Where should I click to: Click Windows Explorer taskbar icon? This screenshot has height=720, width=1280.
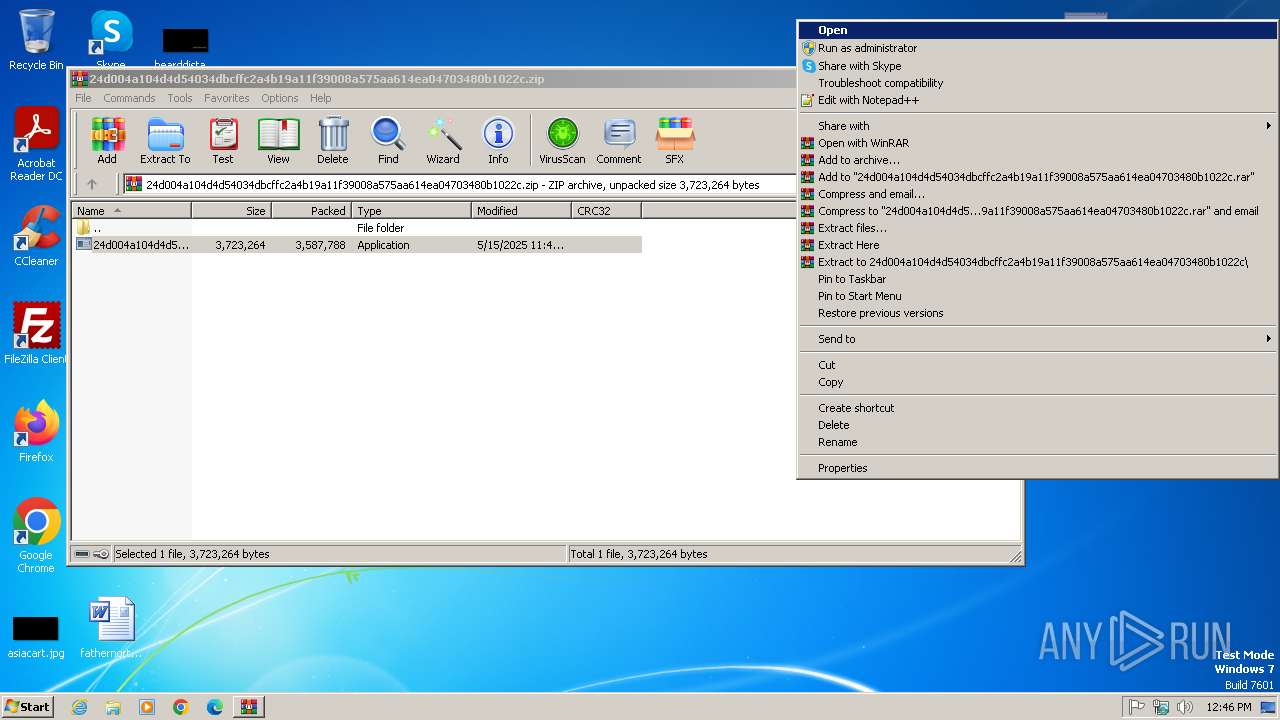113,707
